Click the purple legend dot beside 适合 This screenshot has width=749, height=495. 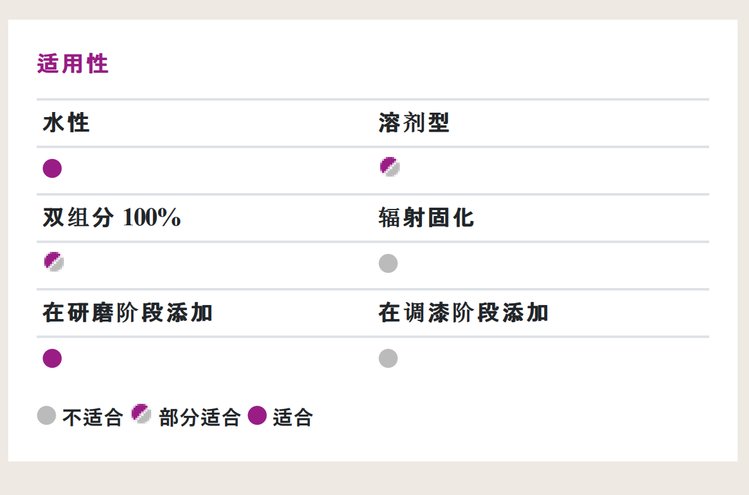[x=257, y=416]
